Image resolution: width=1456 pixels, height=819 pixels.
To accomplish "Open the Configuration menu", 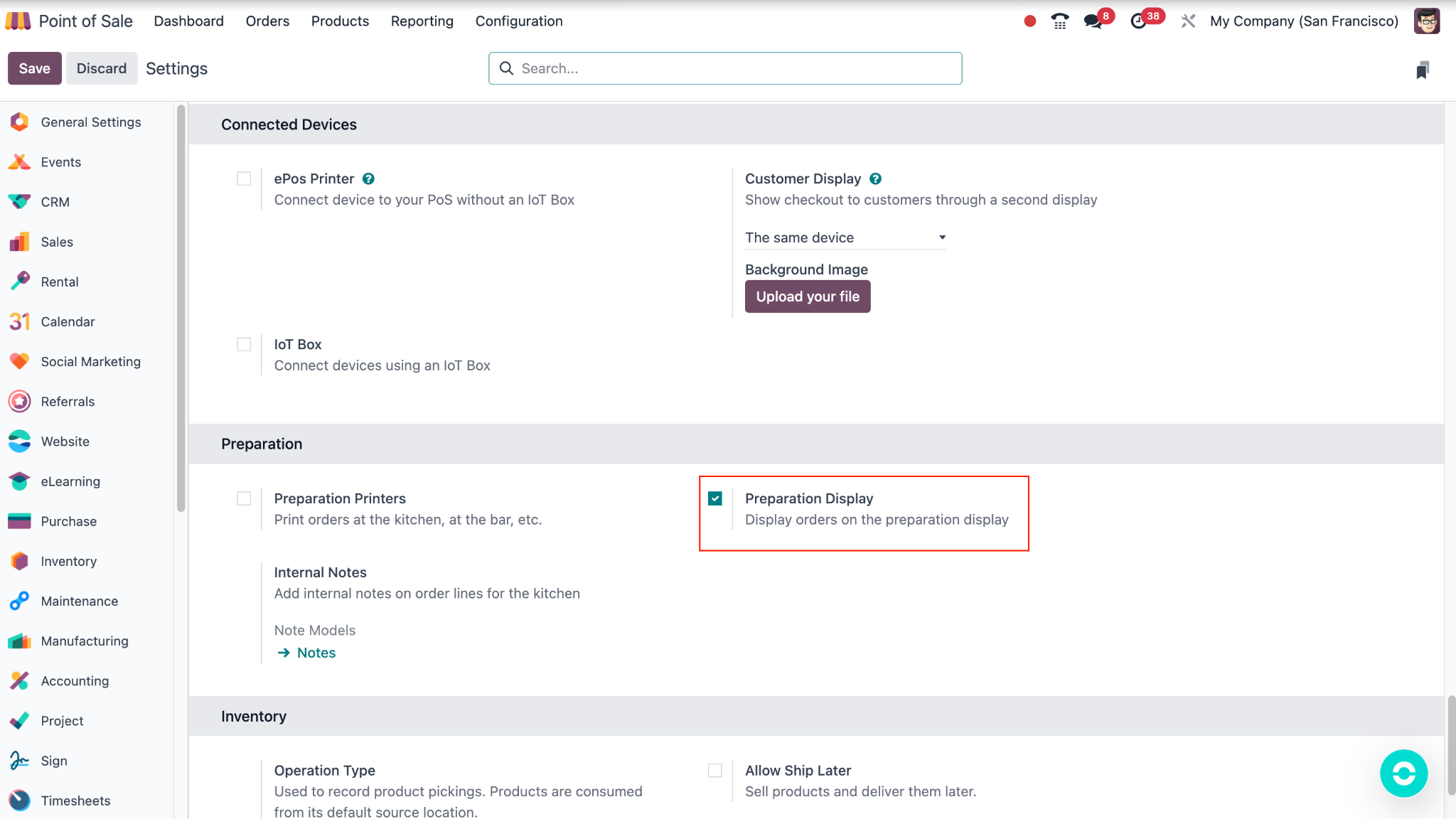I will (518, 21).
